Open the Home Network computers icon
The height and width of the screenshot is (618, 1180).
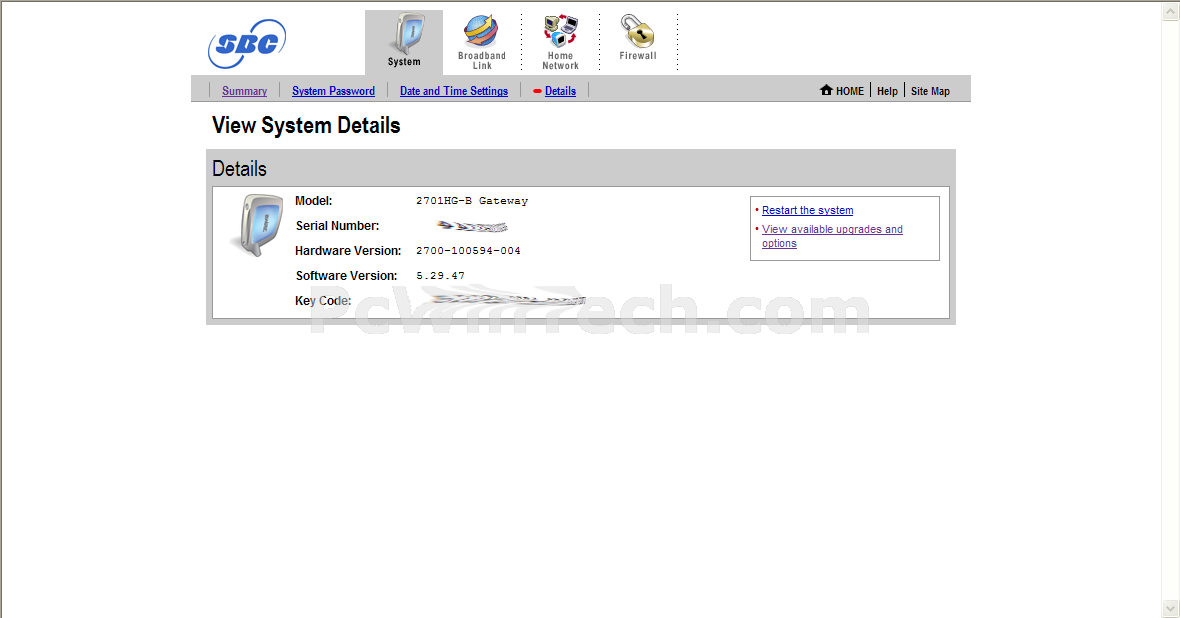(x=561, y=32)
